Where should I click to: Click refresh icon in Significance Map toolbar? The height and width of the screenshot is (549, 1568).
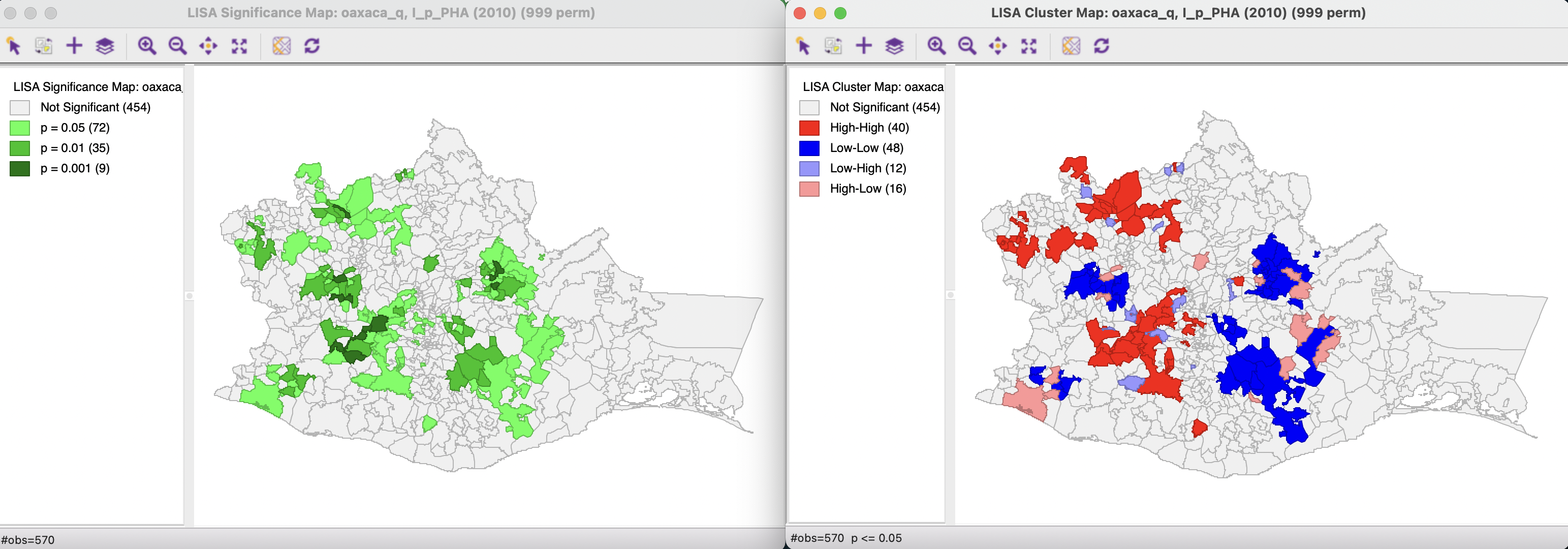point(312,46)
